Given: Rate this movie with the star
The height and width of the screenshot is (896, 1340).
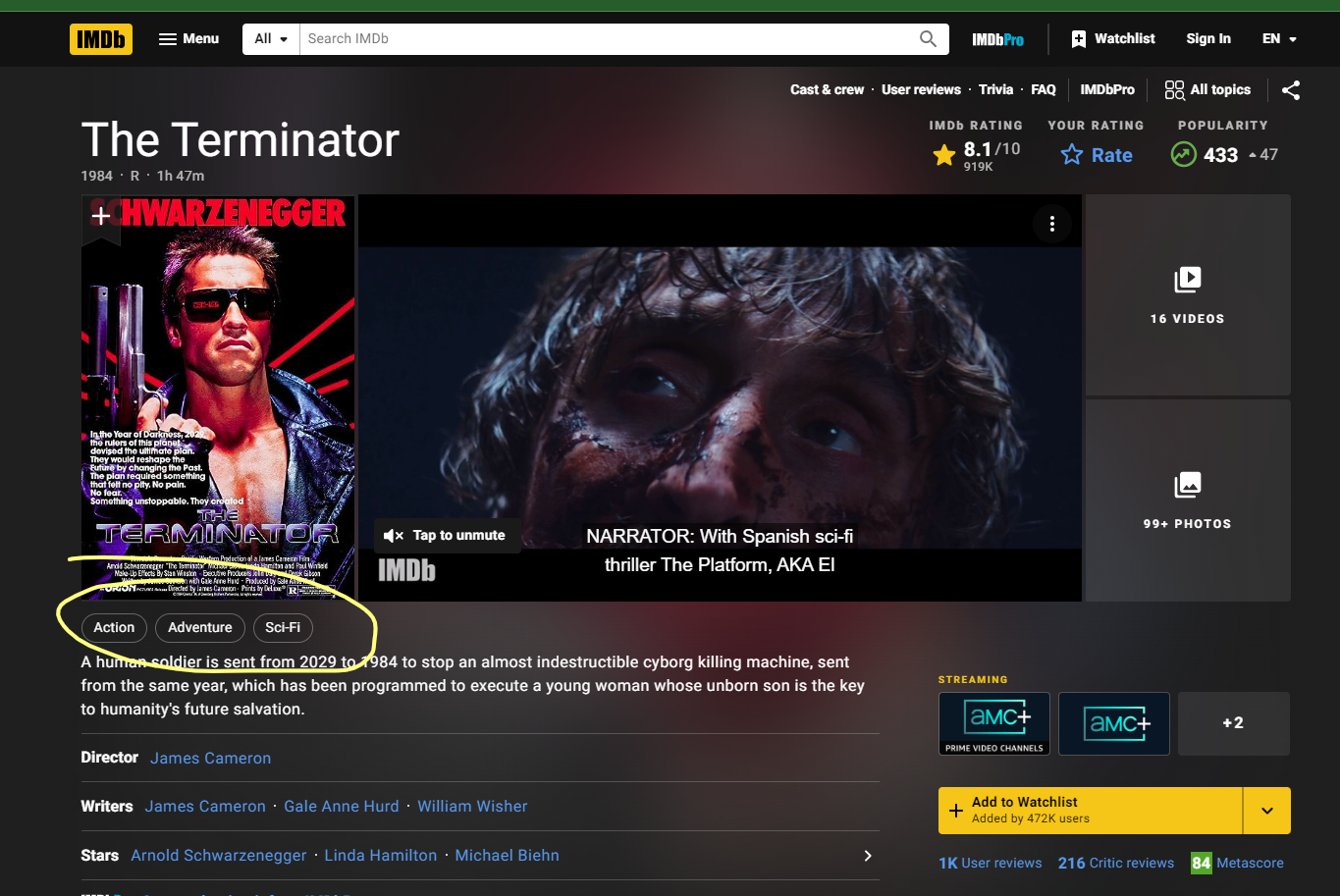Looking at the screenshot, I should [x=1097, y=155].
